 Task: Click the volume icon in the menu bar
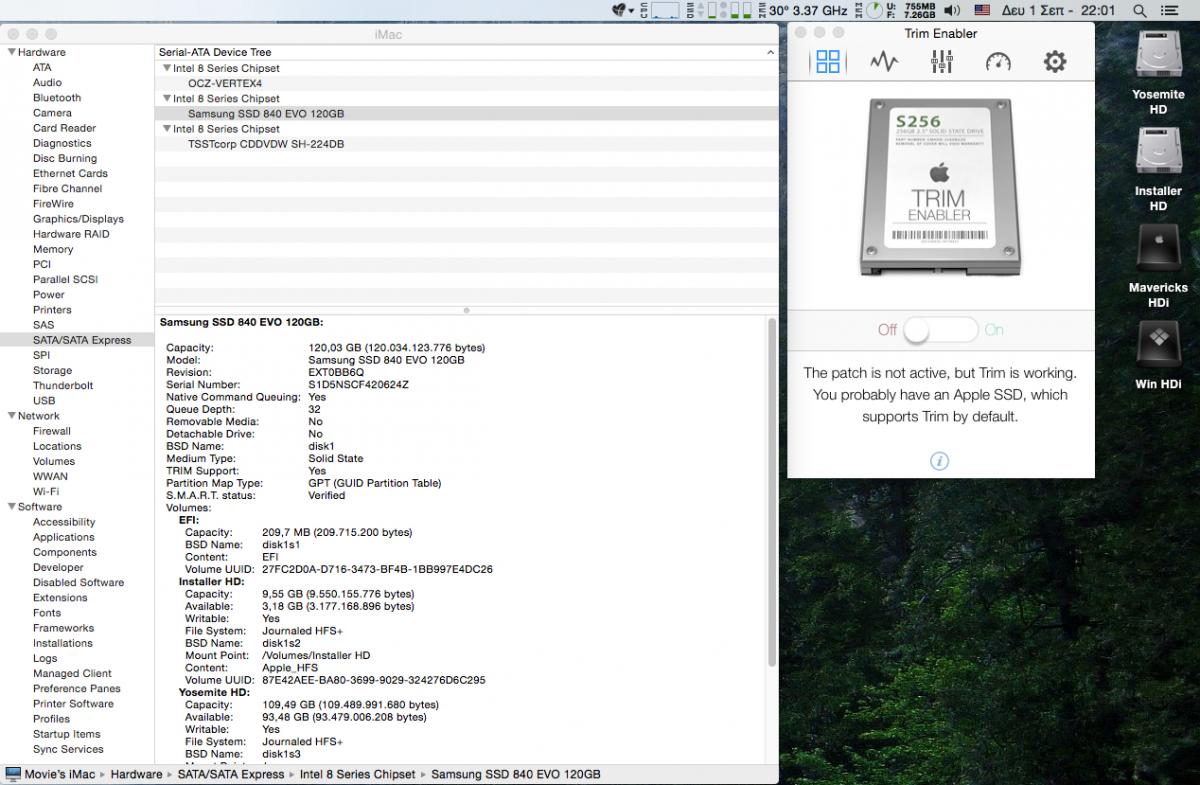(952, 10)
